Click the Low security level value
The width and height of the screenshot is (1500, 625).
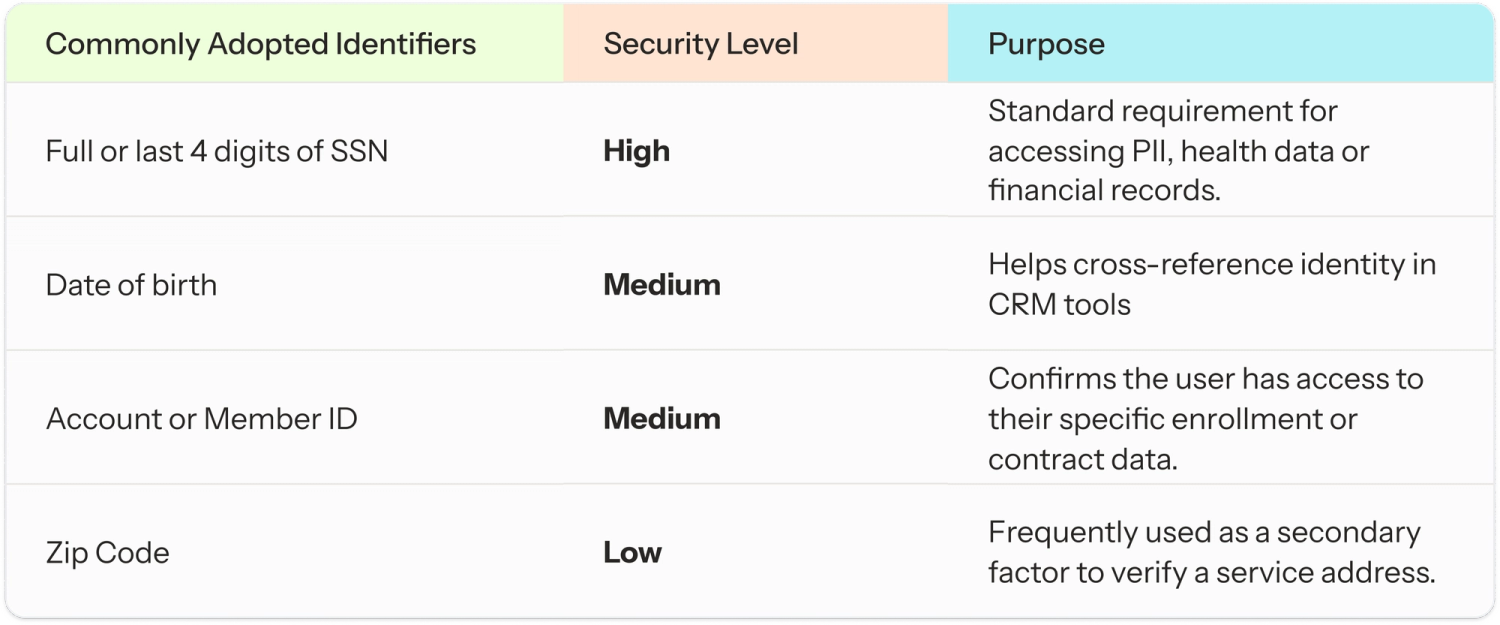[x=632, y=552]
